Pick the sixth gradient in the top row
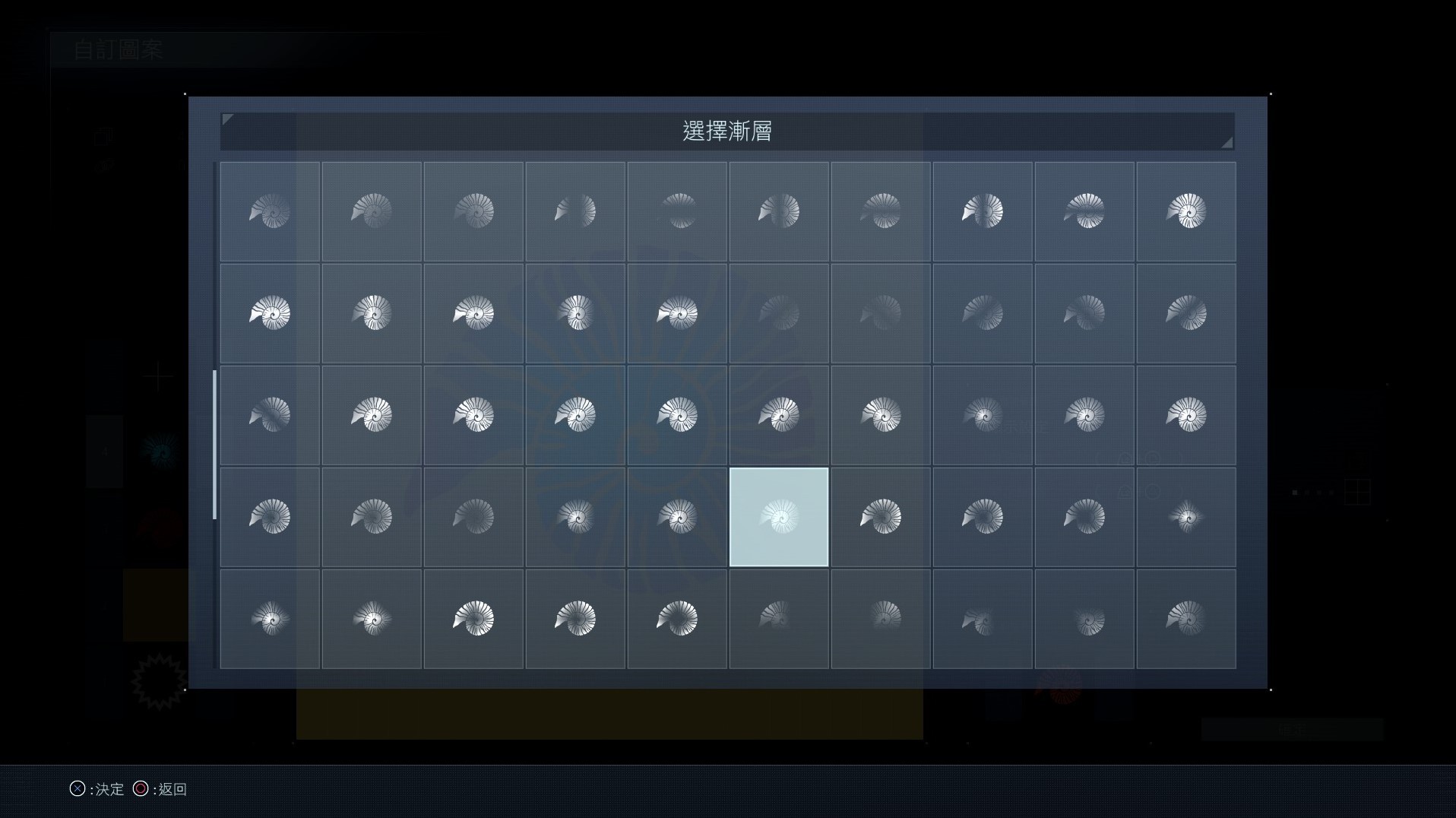Image resolution: width=1456 pixels, height=818 pixels. point(779,211)
